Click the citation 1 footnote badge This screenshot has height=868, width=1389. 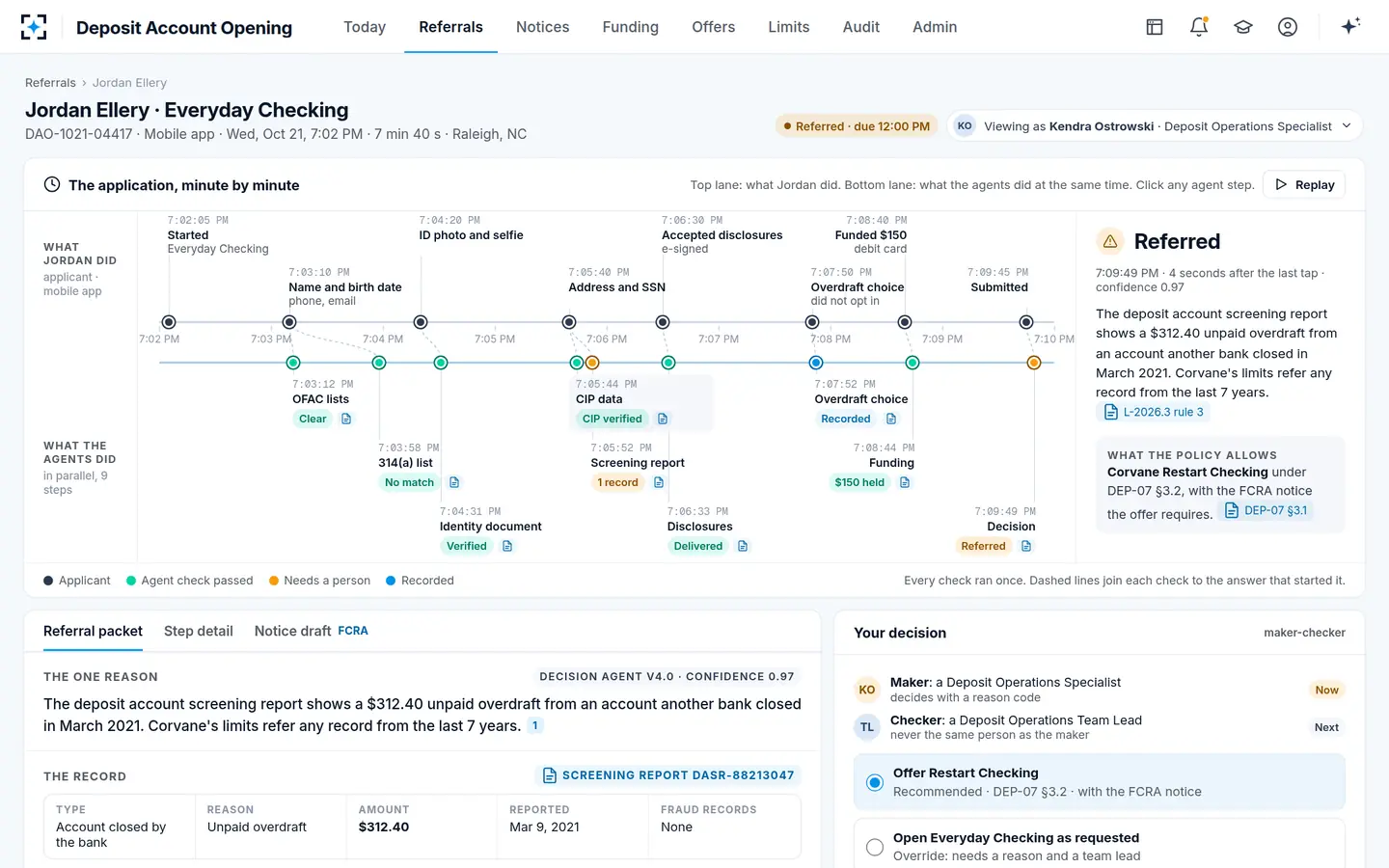click(535, 725)
